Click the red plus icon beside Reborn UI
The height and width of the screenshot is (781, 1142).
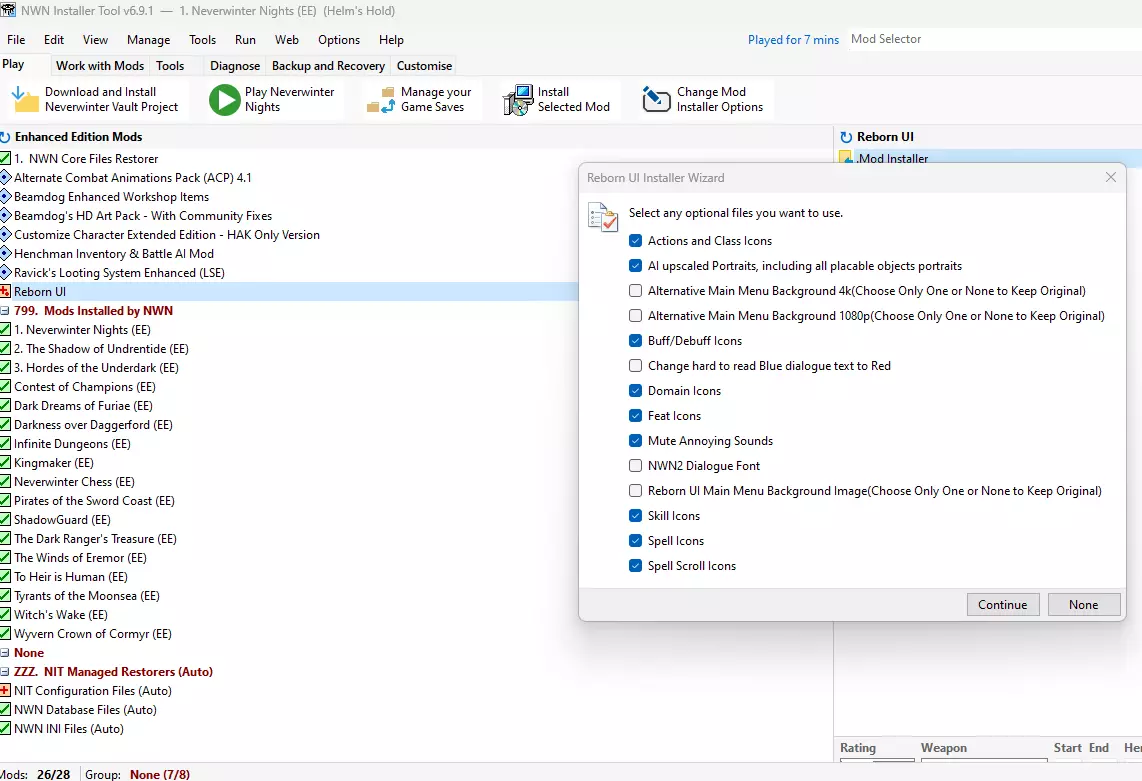[5, 292]
